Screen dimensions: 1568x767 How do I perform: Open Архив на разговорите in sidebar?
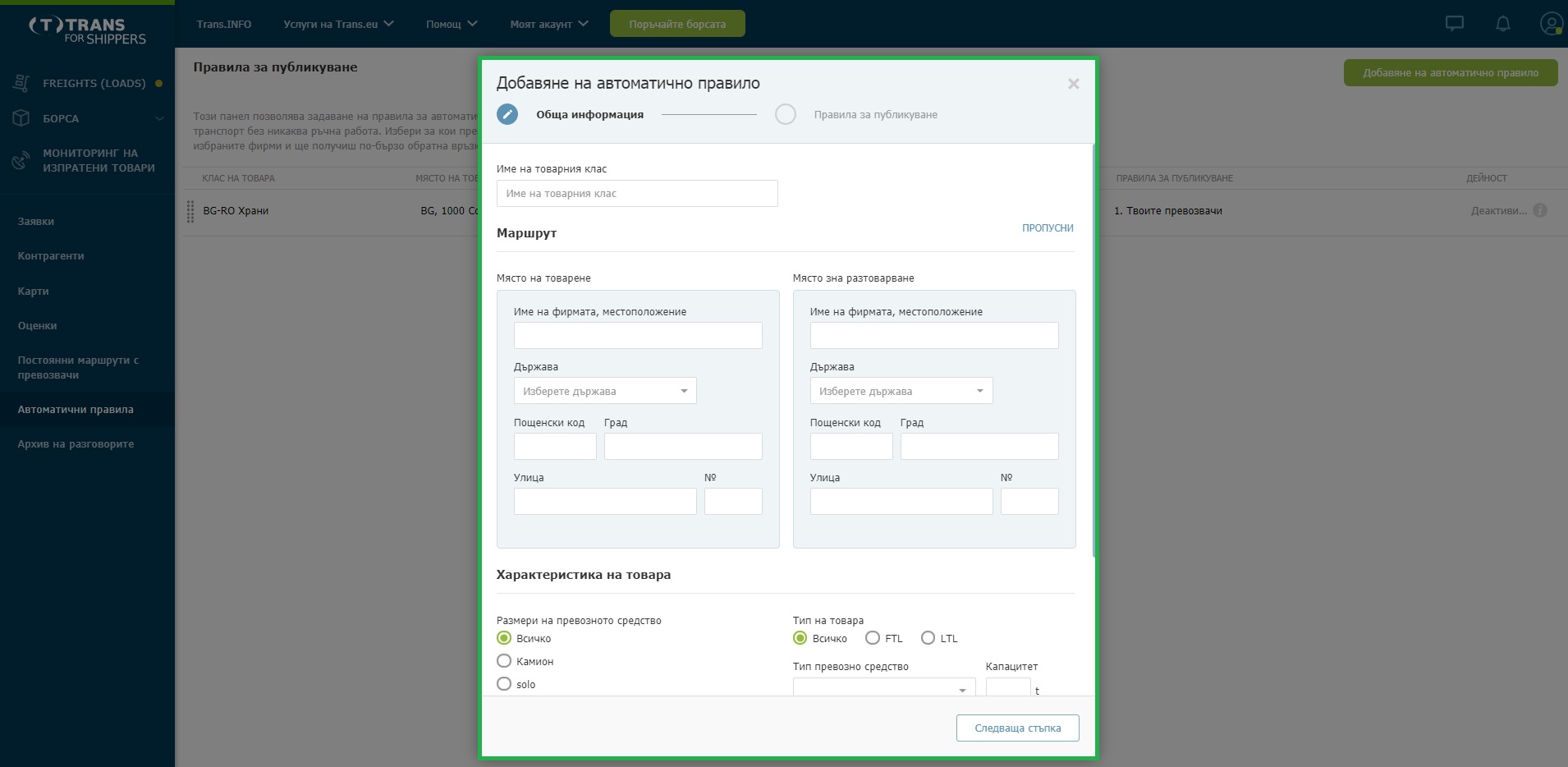[76, 444]
